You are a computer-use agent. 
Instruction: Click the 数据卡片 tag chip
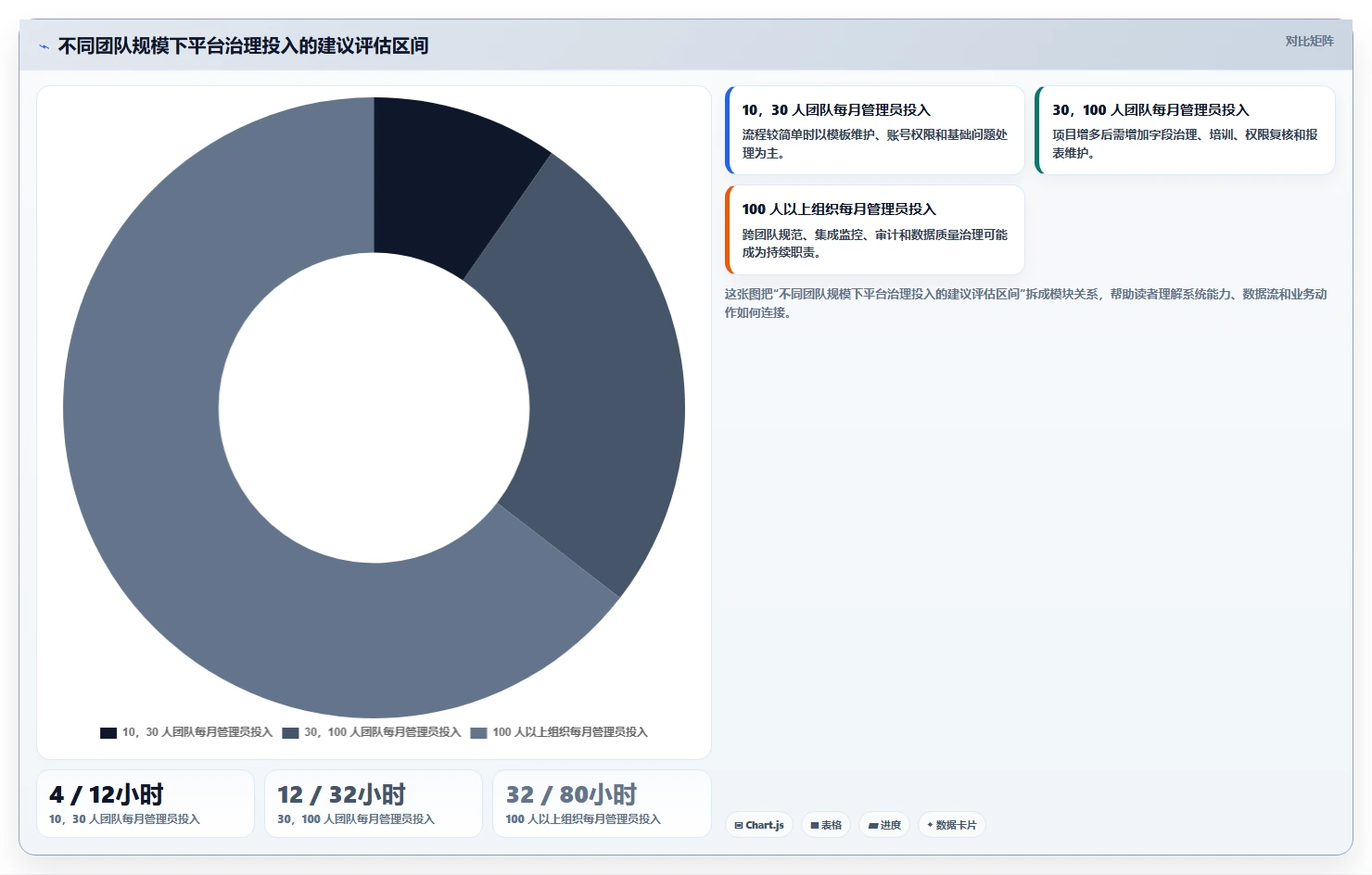click(951, 825)
